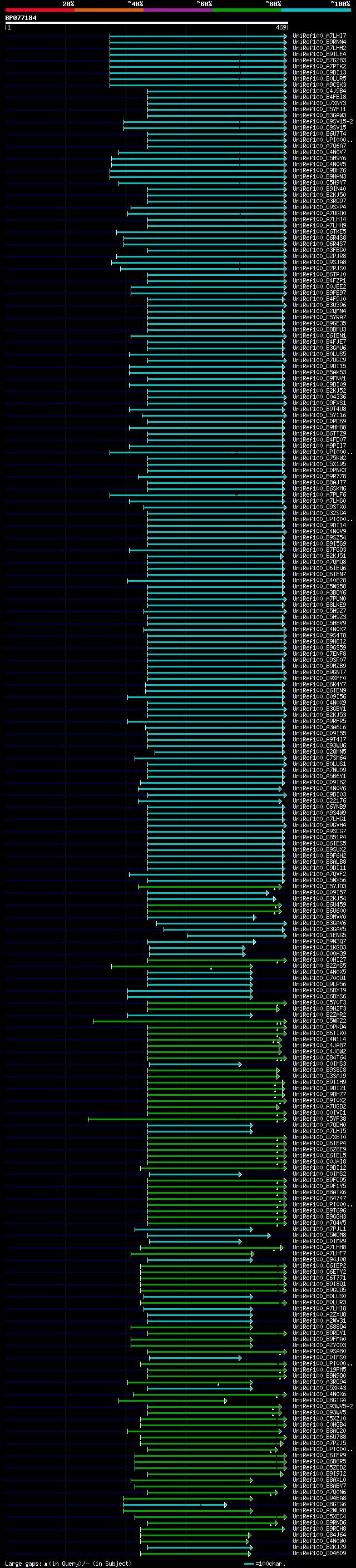Open hit UniRef100_Q8GTG6

(x=319, y=1505)
